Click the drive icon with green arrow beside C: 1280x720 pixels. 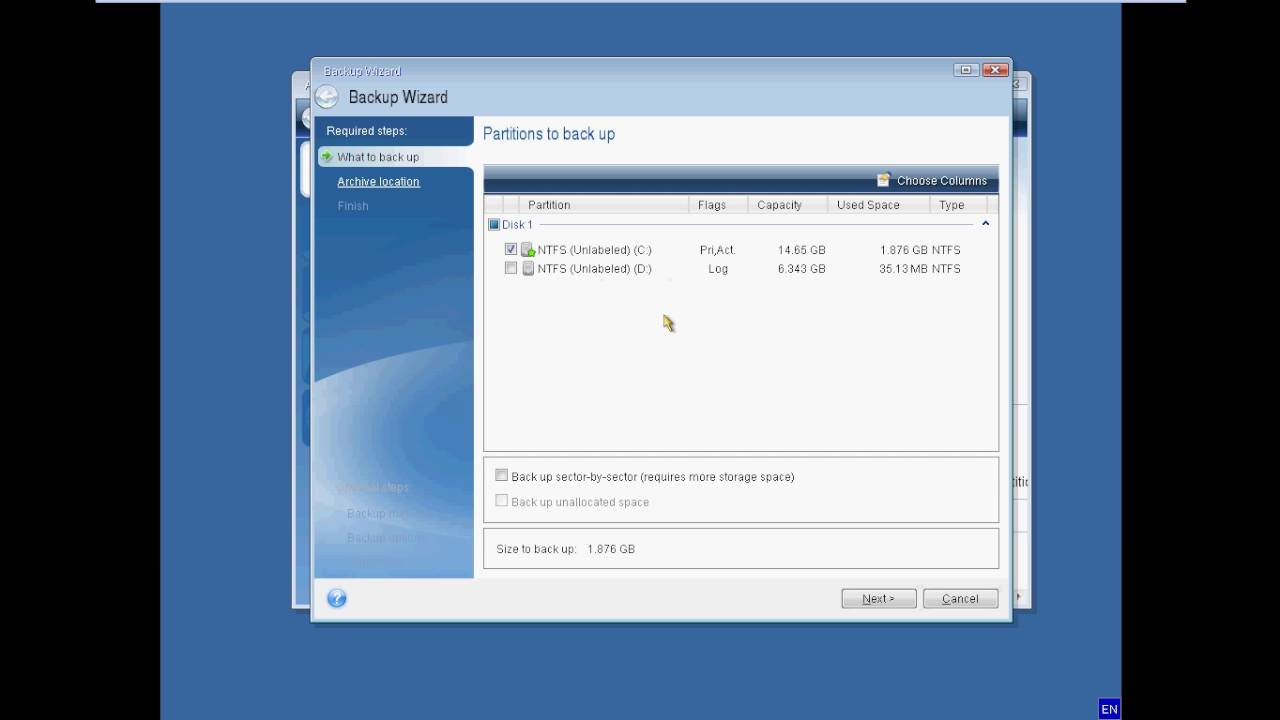(528, 249)
